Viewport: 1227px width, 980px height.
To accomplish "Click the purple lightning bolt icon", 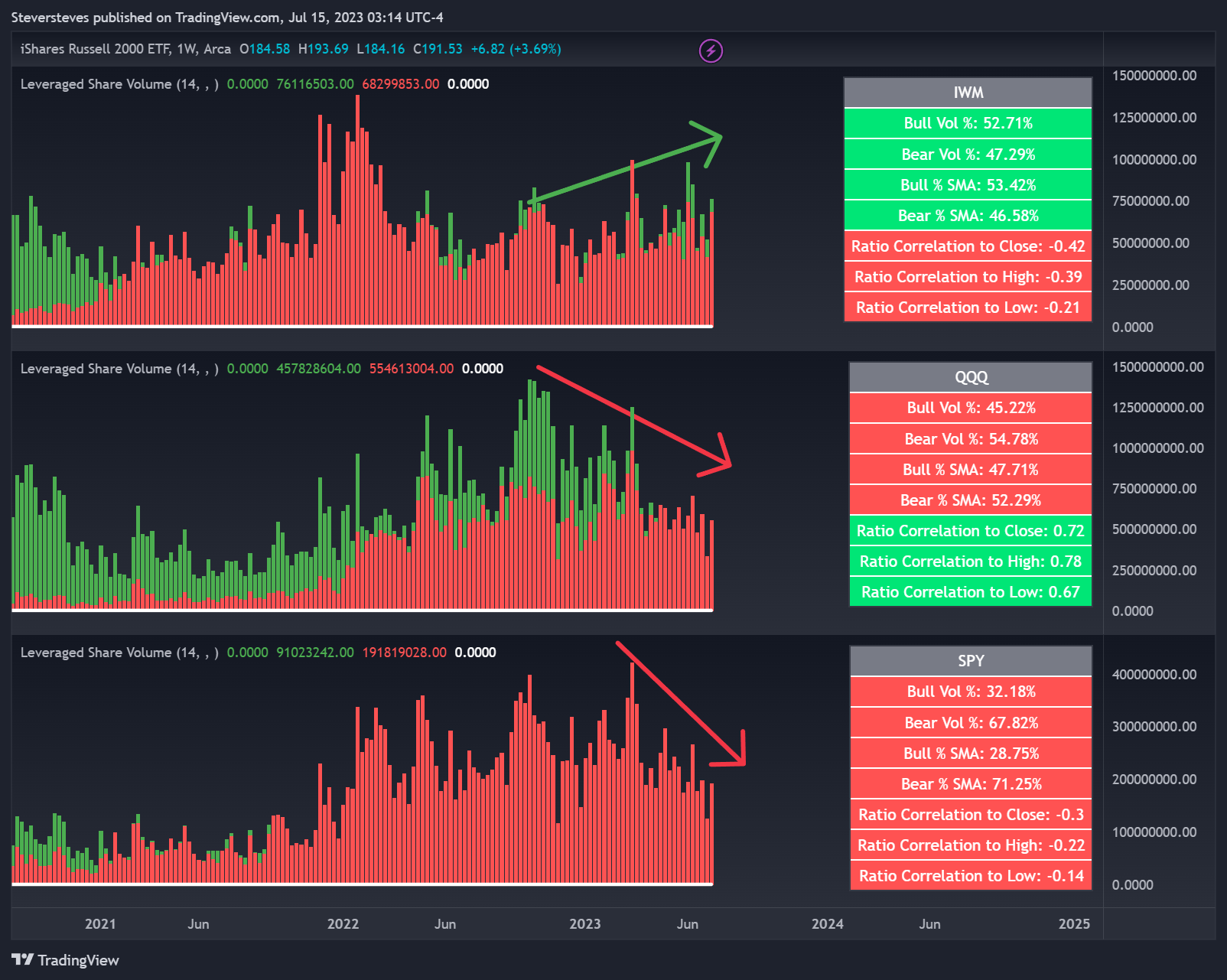I will [x=711, y=50].
